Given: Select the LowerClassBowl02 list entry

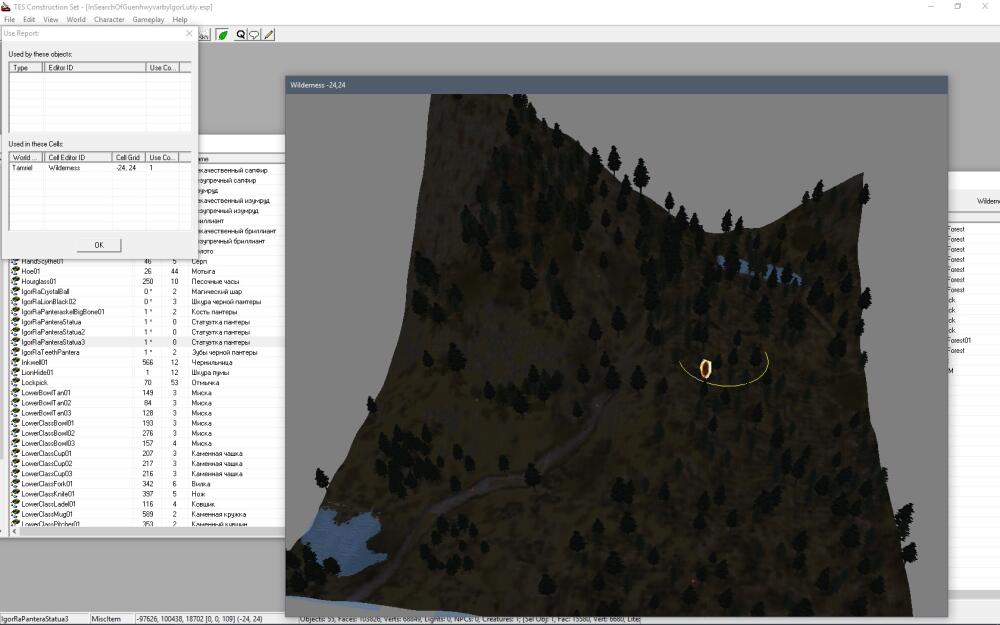Looking at the screenshot, I should click(x=48, y=433).
